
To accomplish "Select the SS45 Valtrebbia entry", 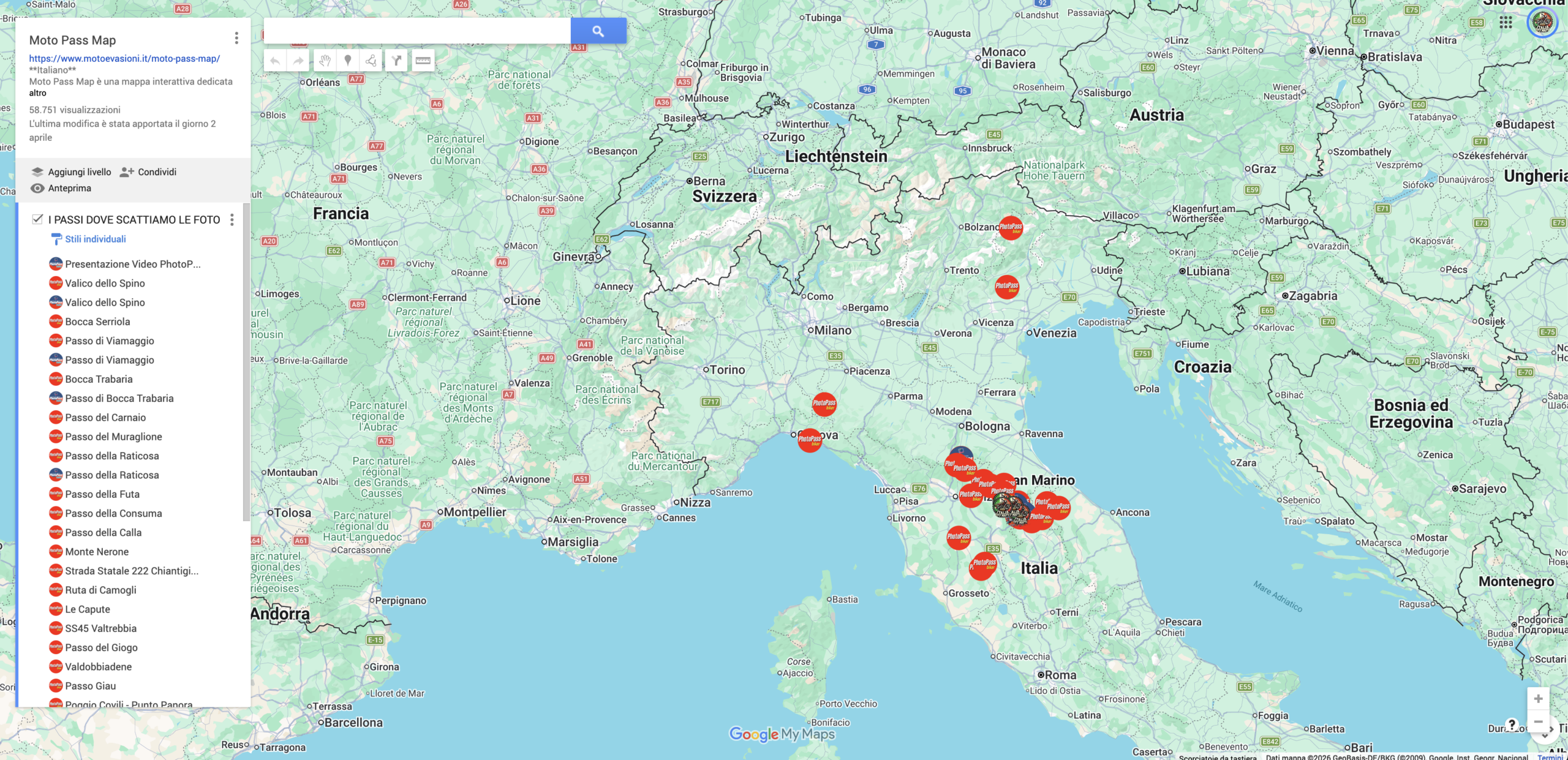I will coord(100,628).
